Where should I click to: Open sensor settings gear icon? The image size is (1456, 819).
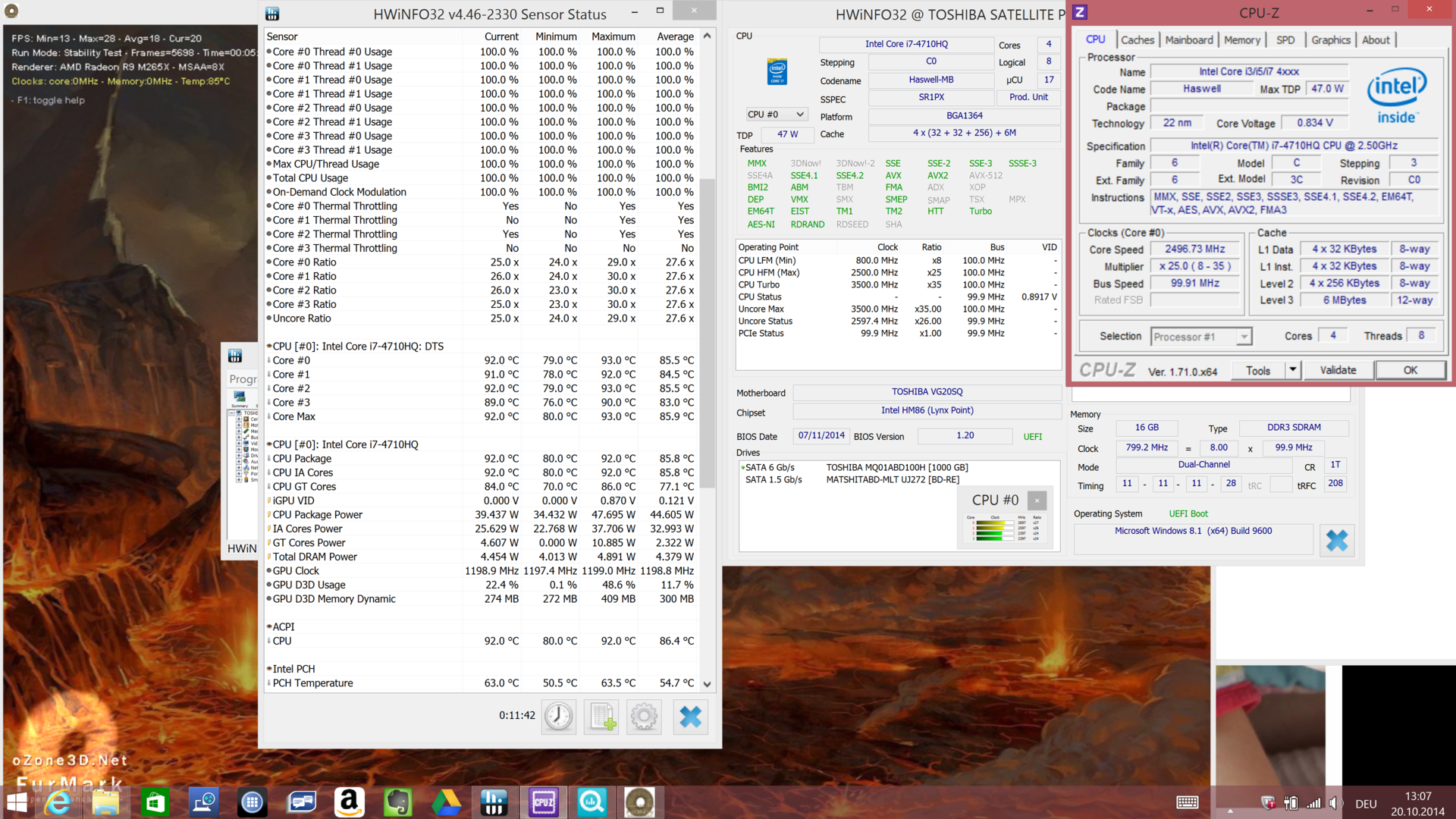click(x=645, y=717)
